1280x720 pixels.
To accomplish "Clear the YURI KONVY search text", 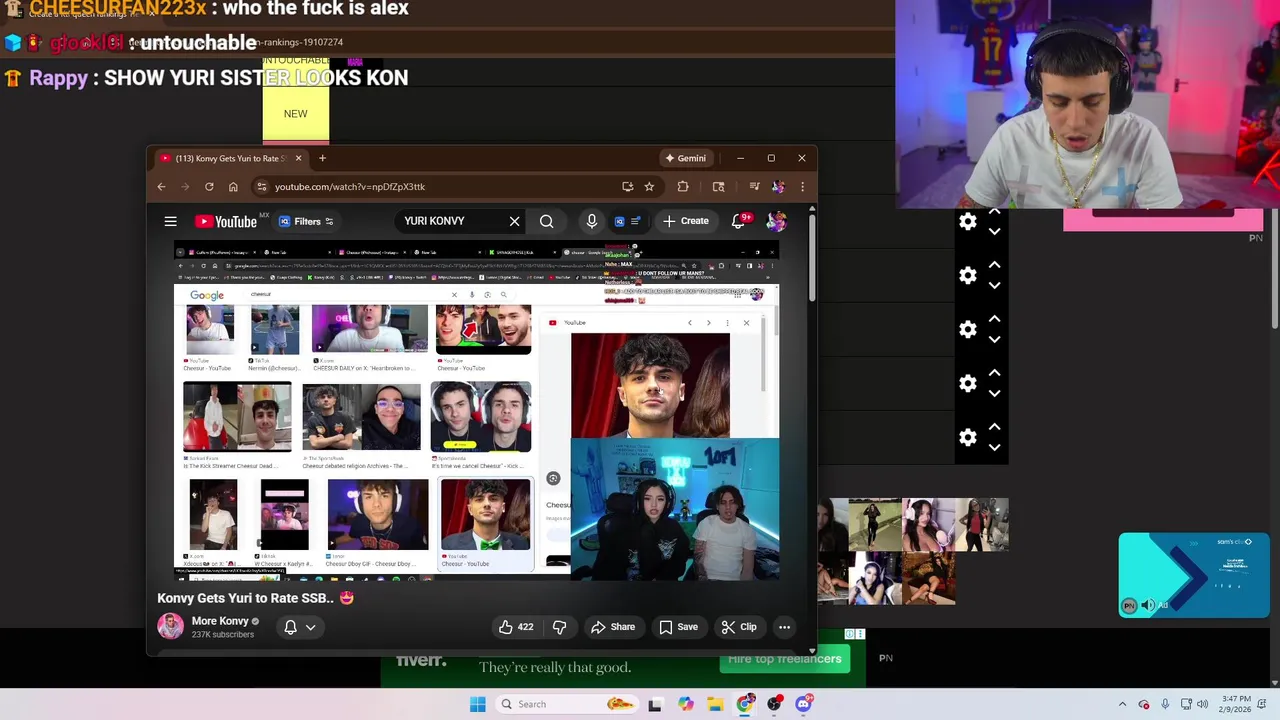I will (514, 221).
